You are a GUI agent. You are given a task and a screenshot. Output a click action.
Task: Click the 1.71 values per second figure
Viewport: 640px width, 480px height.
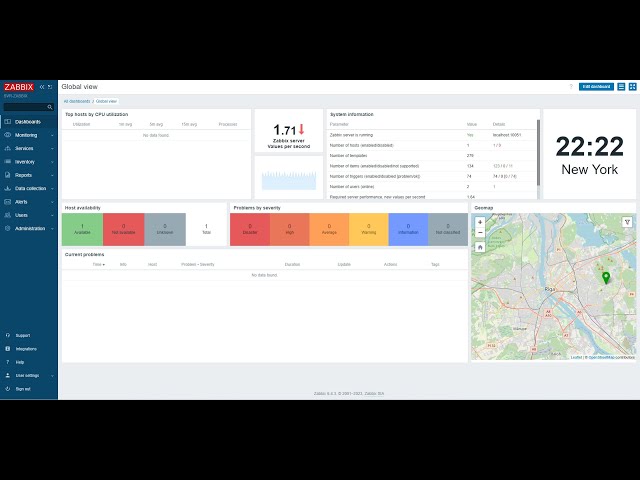click(x=284, y=130)
